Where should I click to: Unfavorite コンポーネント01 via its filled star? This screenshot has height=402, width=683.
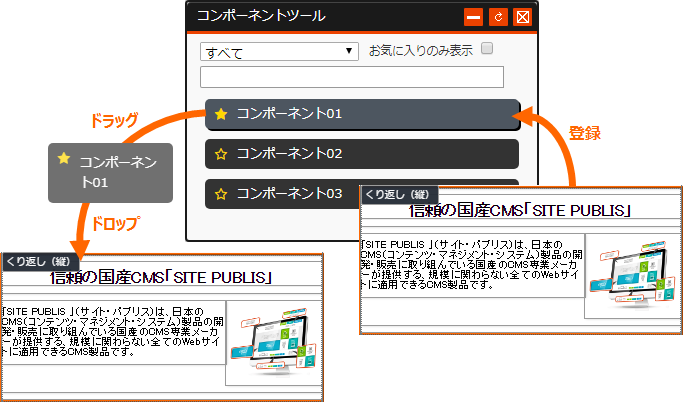(221, 114)
